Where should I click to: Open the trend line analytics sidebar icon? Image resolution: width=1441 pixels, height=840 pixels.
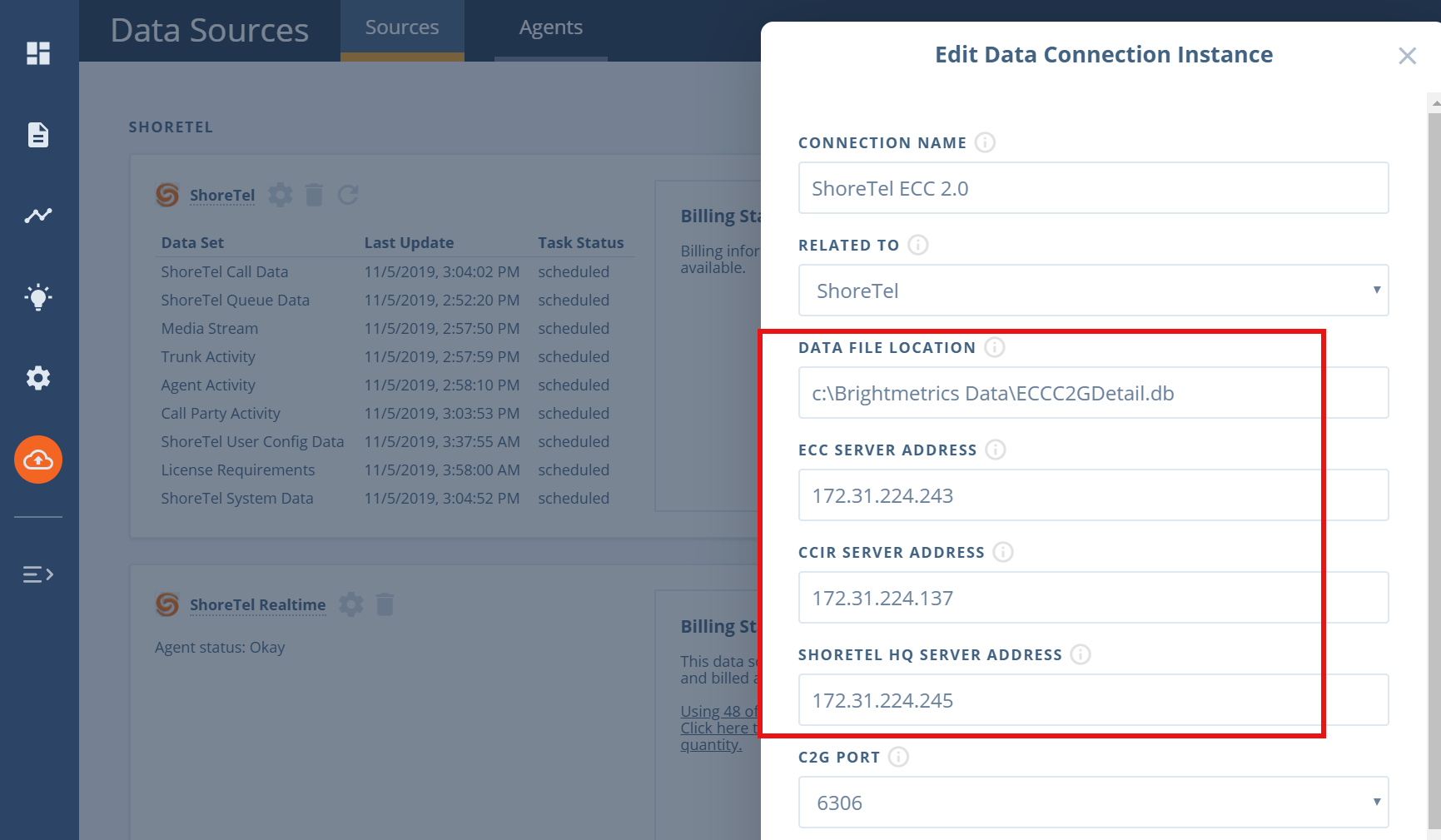click(38, 216)
